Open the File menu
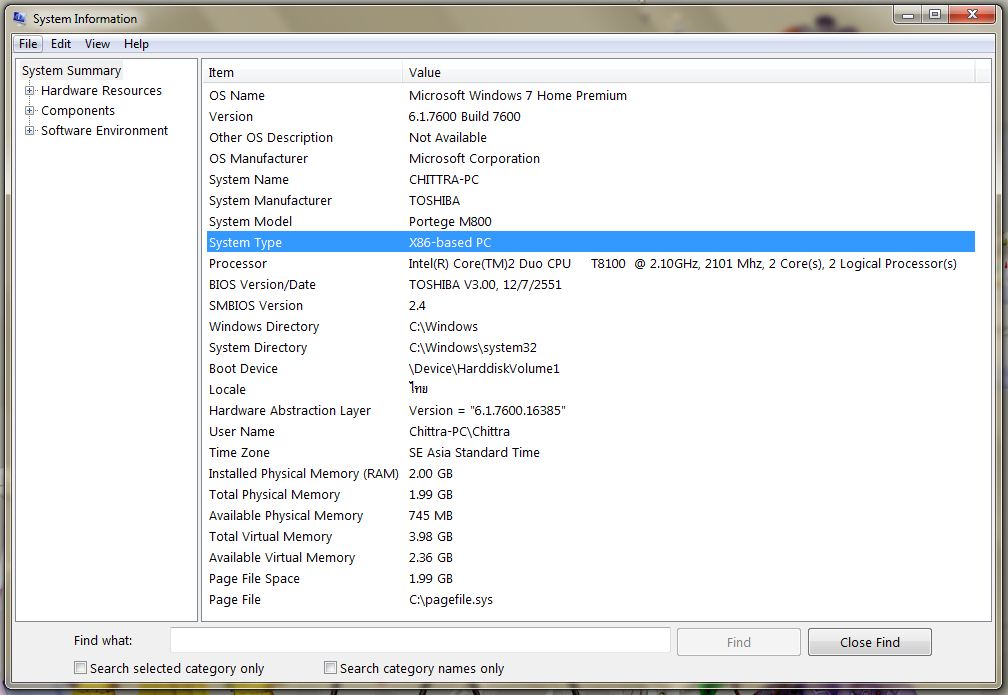Screen dimensions: 1008x695 click(x=28, y=44)
